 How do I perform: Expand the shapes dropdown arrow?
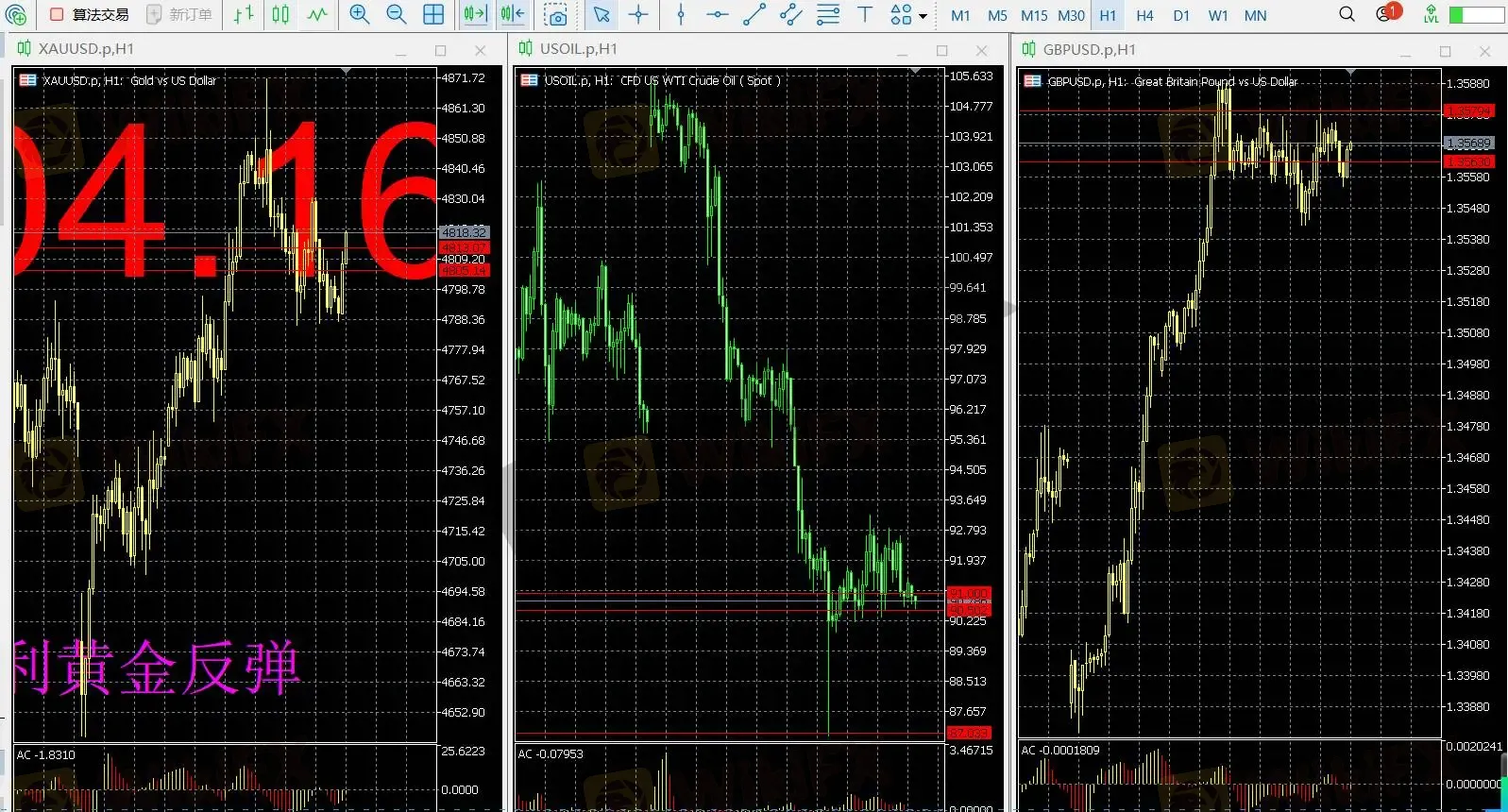pos(923,16)
